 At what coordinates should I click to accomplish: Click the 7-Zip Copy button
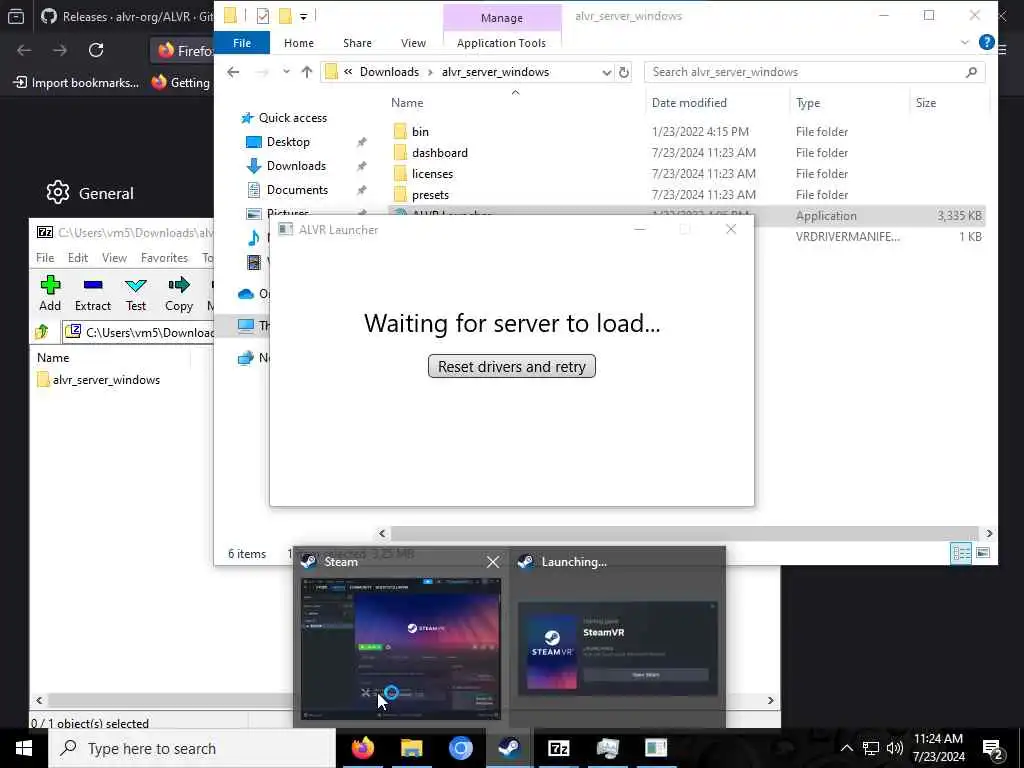tap(178, 293)
